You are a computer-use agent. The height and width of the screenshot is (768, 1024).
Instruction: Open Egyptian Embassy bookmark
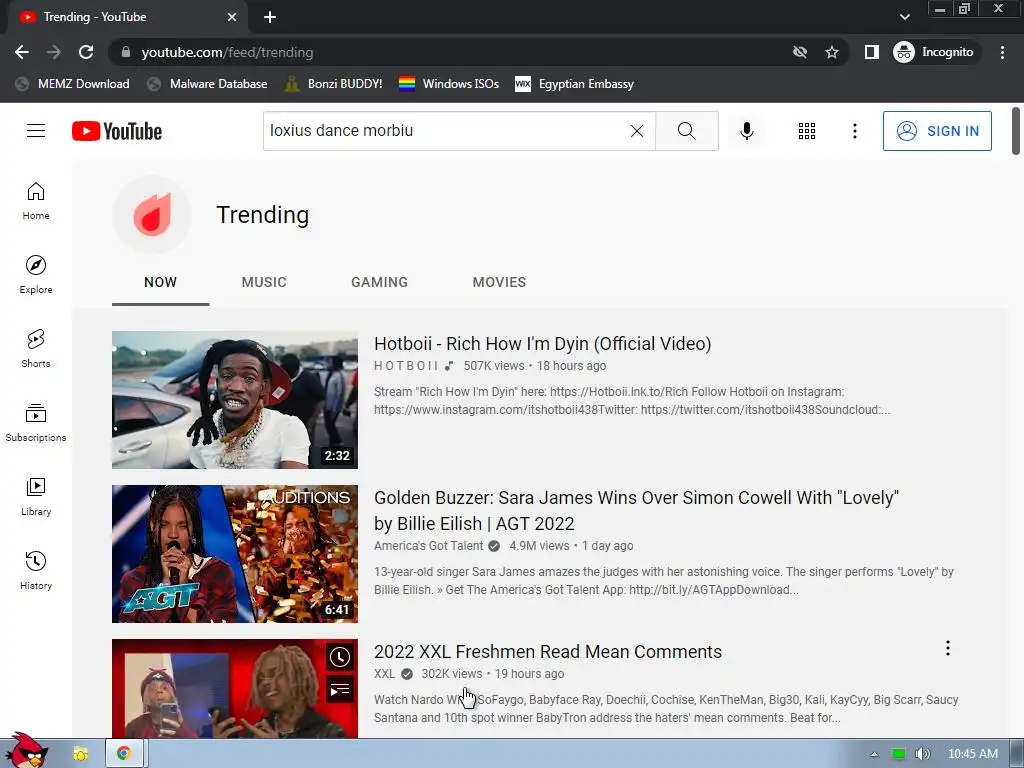(575, 84)
